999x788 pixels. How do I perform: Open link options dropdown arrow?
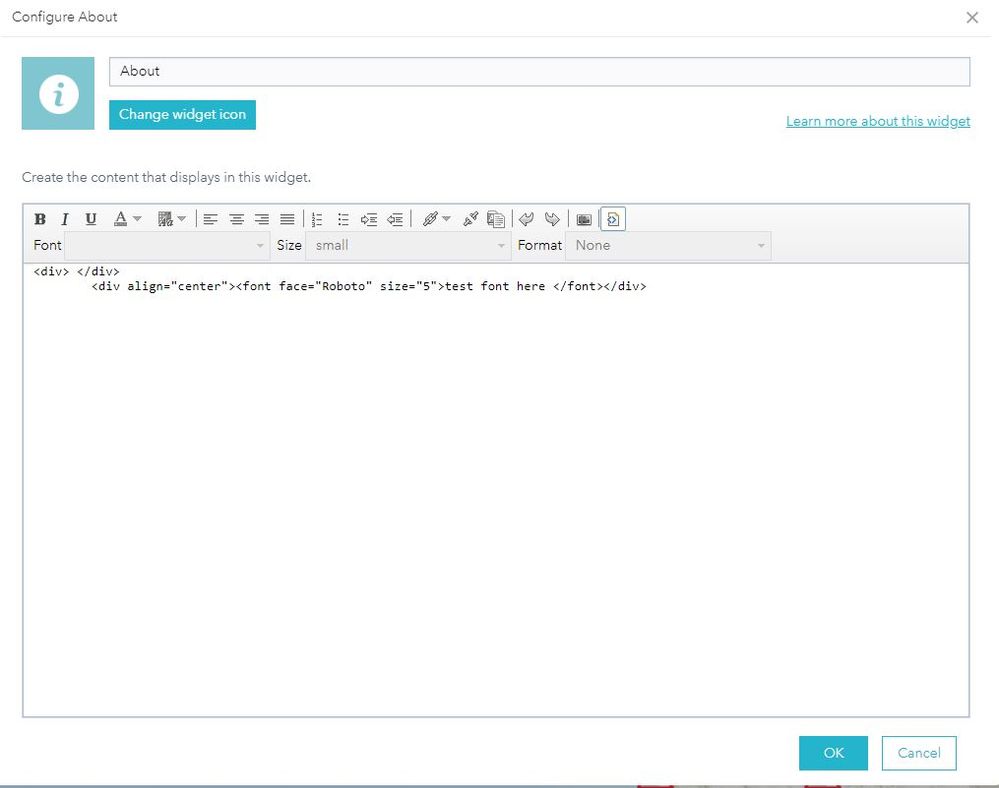(x=446, y=219)
